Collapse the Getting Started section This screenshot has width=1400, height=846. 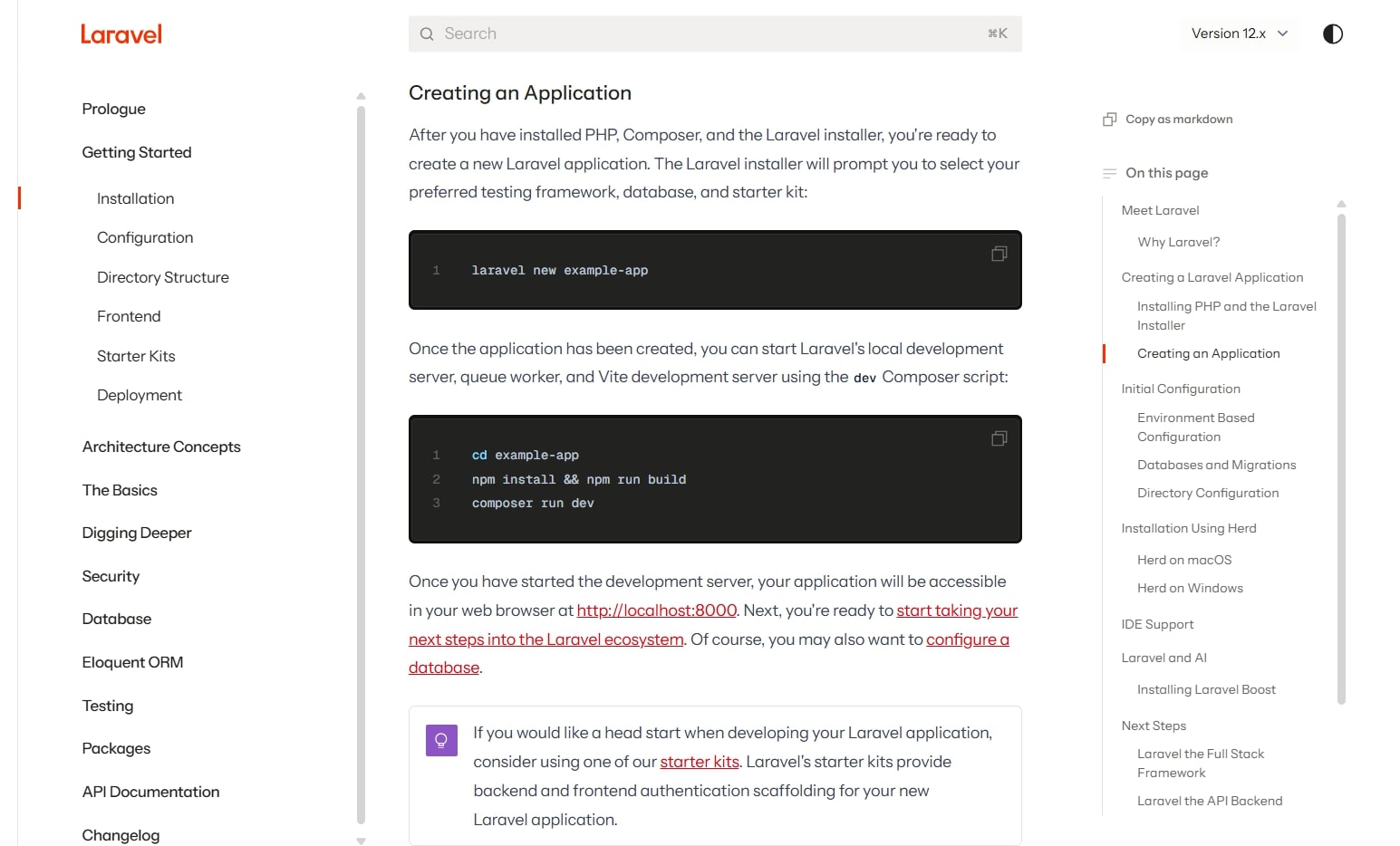pyautogui.click(x=137, y=152)
